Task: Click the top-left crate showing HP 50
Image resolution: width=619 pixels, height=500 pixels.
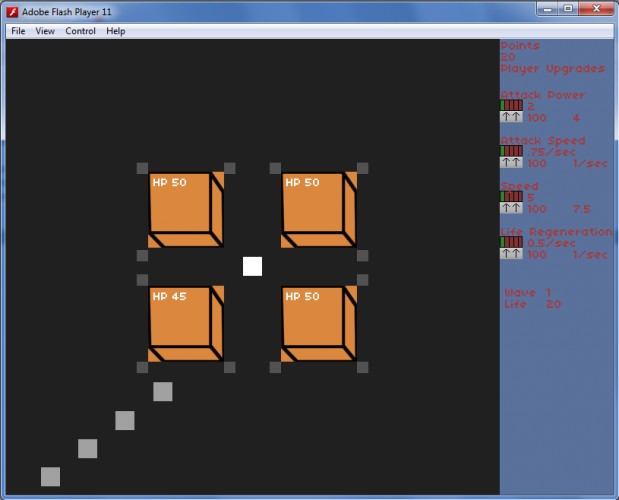Action: [x=186, y=210]
